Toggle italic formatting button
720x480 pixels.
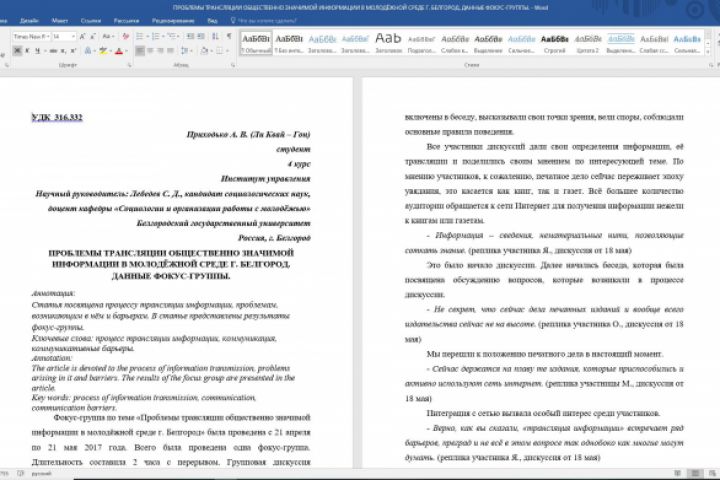point(27,51)
